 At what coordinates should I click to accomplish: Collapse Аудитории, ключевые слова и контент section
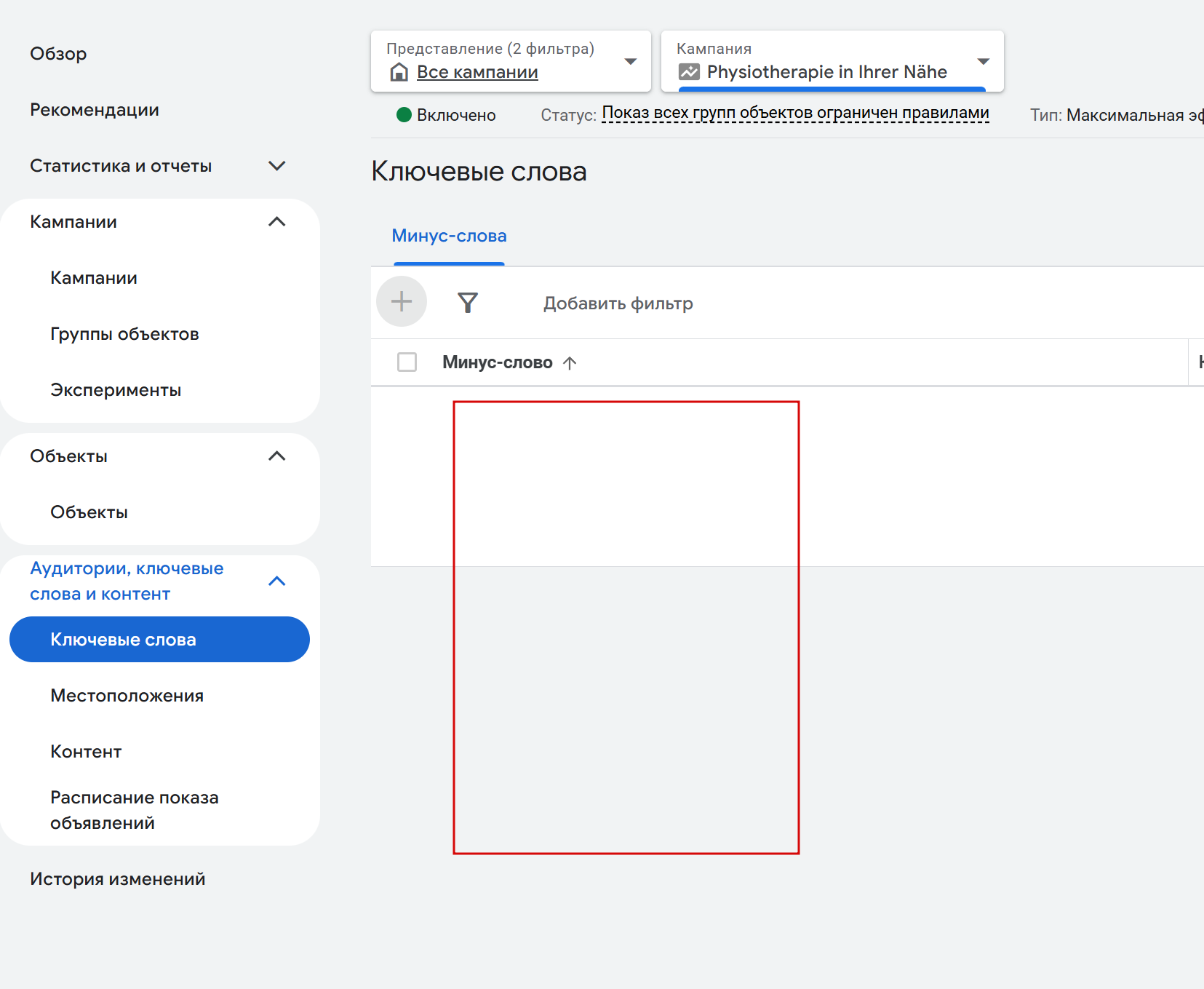[276, 581]
